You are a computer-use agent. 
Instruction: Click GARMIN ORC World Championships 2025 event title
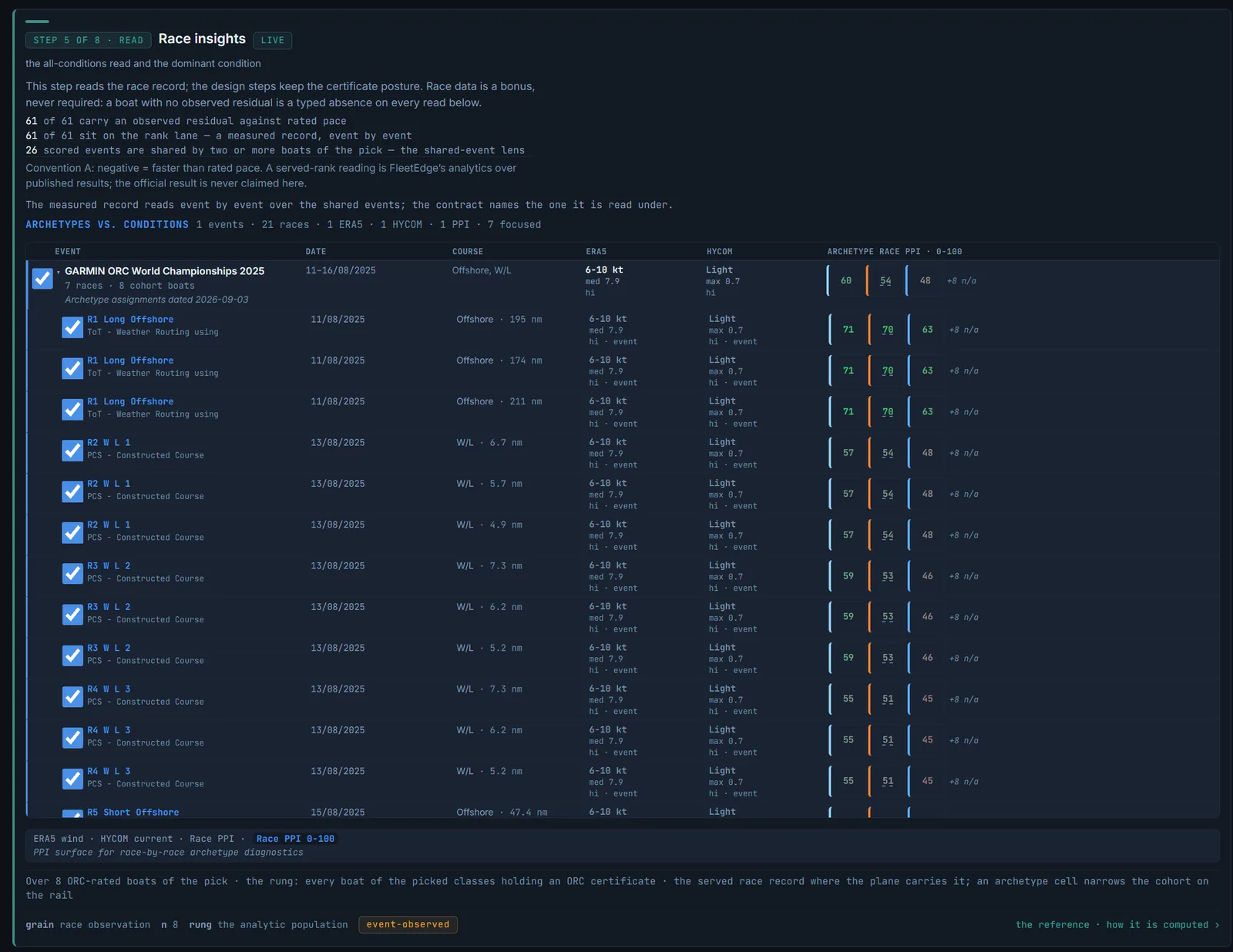point(164,271)
